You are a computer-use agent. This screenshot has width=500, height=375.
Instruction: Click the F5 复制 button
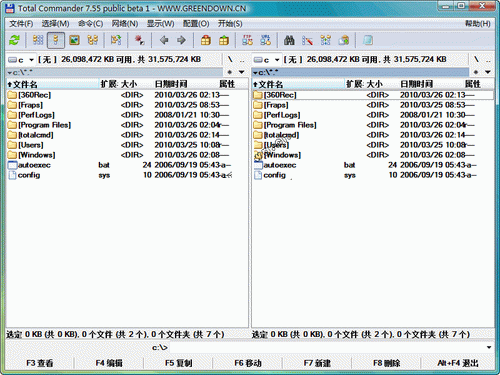[x=178, y=363]
